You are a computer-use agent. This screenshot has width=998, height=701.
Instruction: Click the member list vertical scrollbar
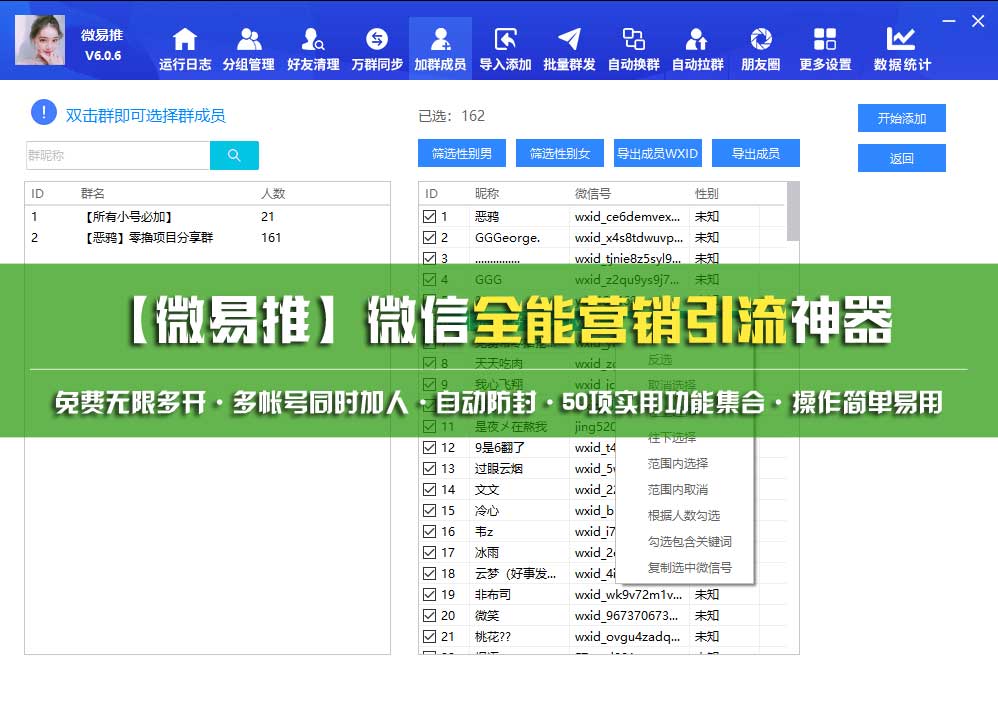coord(793,212)
